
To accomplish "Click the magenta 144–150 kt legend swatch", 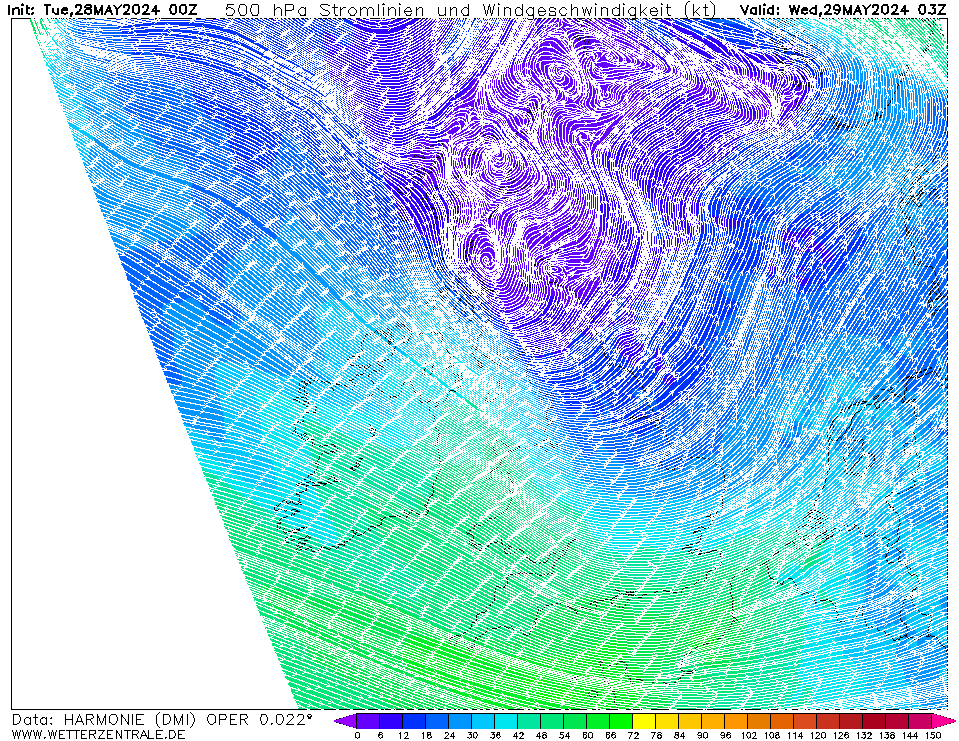I will 921,721.
